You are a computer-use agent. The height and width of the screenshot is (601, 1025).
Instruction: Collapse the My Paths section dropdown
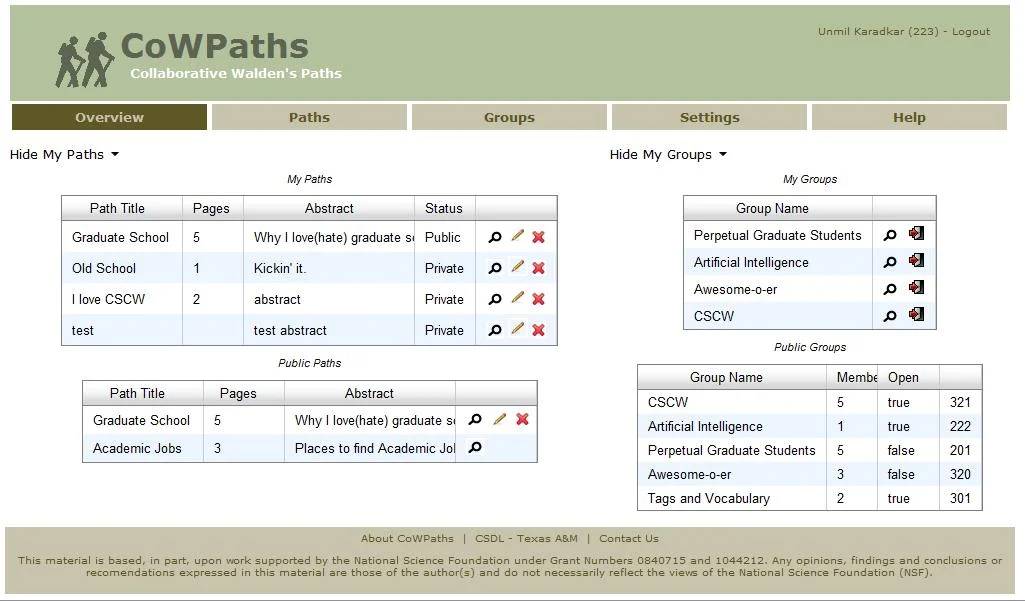(64, 154)
